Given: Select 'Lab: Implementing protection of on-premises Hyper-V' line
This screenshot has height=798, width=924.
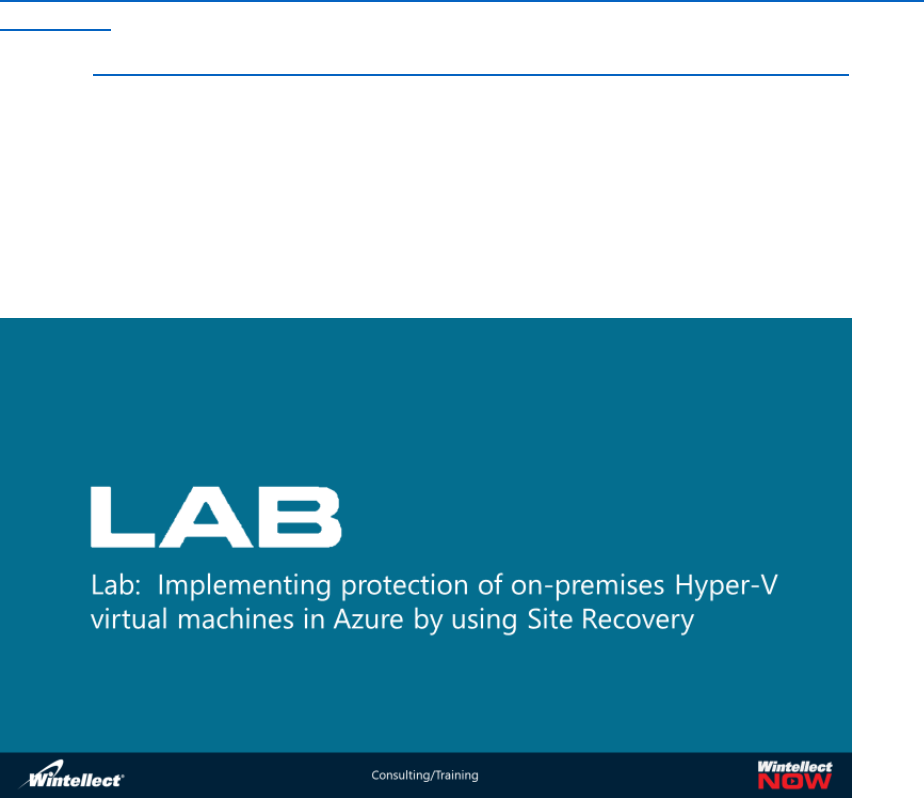Looking at the screenshot, I should click(434, 586).
